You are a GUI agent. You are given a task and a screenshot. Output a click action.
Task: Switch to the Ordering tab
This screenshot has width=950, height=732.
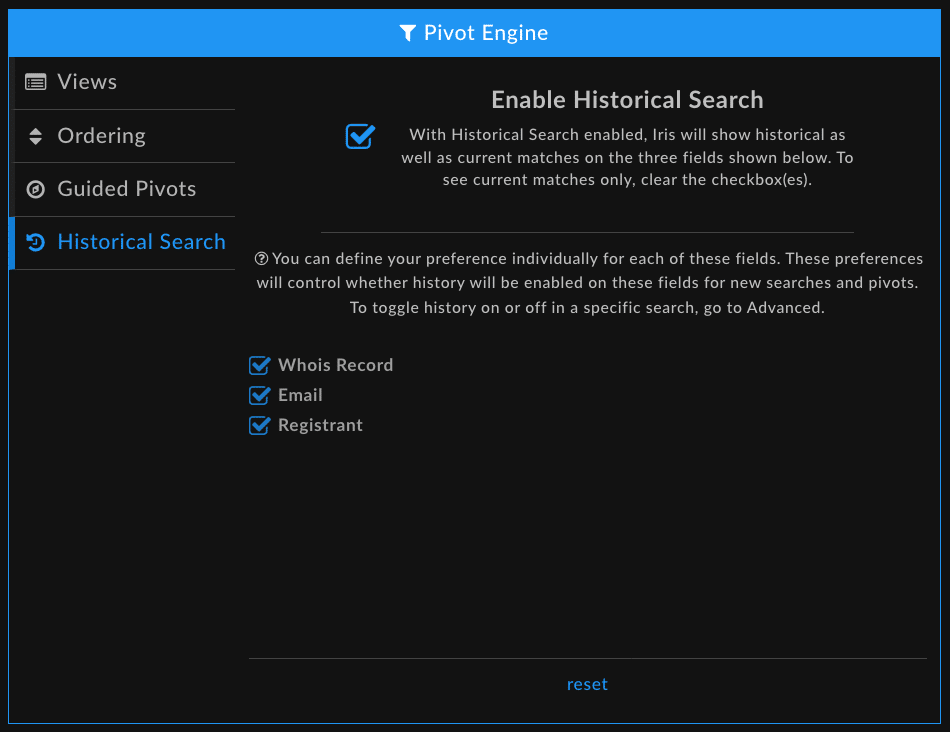124,136
